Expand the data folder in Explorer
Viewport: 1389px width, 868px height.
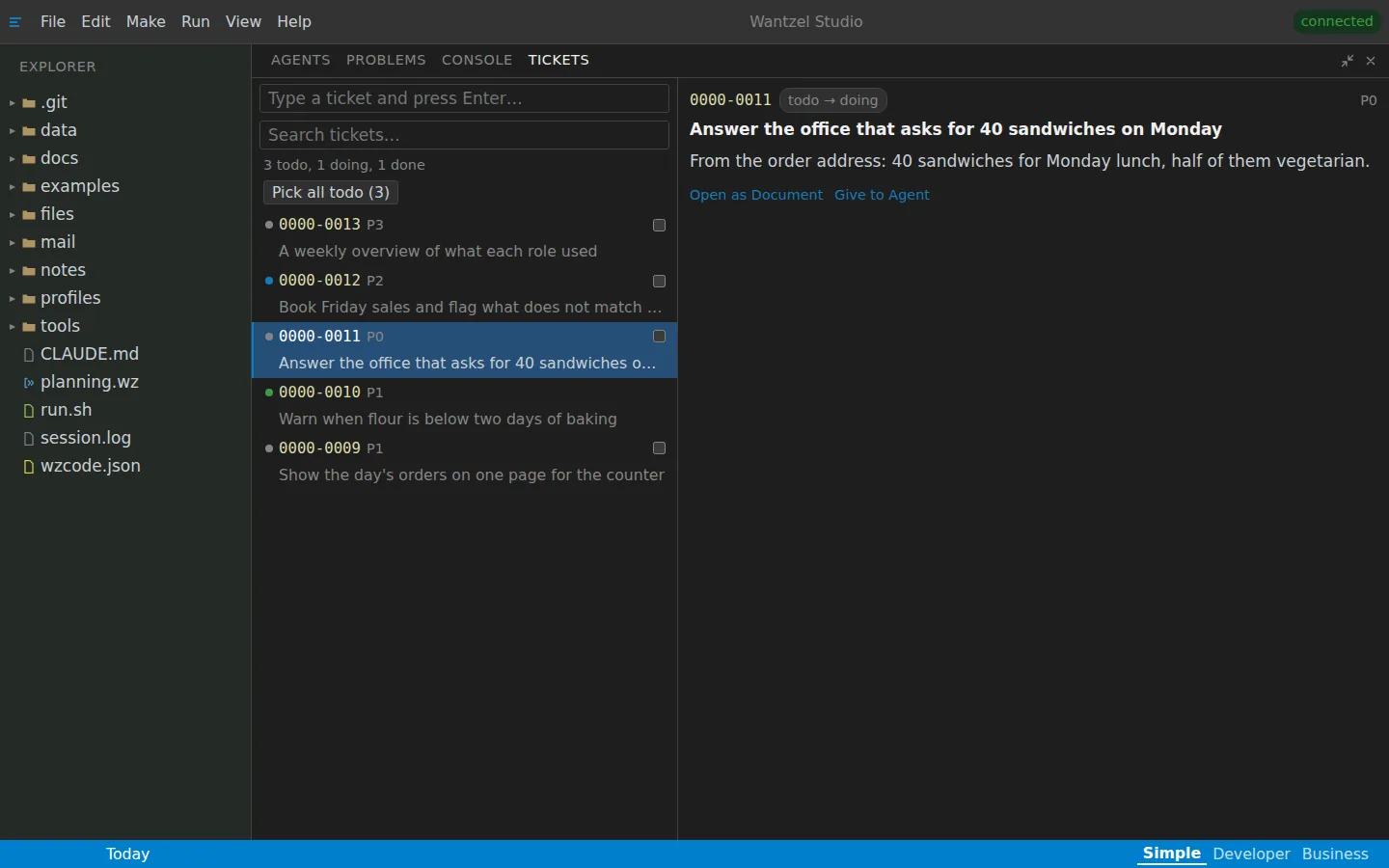pyautogui.click(x=13, y=131)
